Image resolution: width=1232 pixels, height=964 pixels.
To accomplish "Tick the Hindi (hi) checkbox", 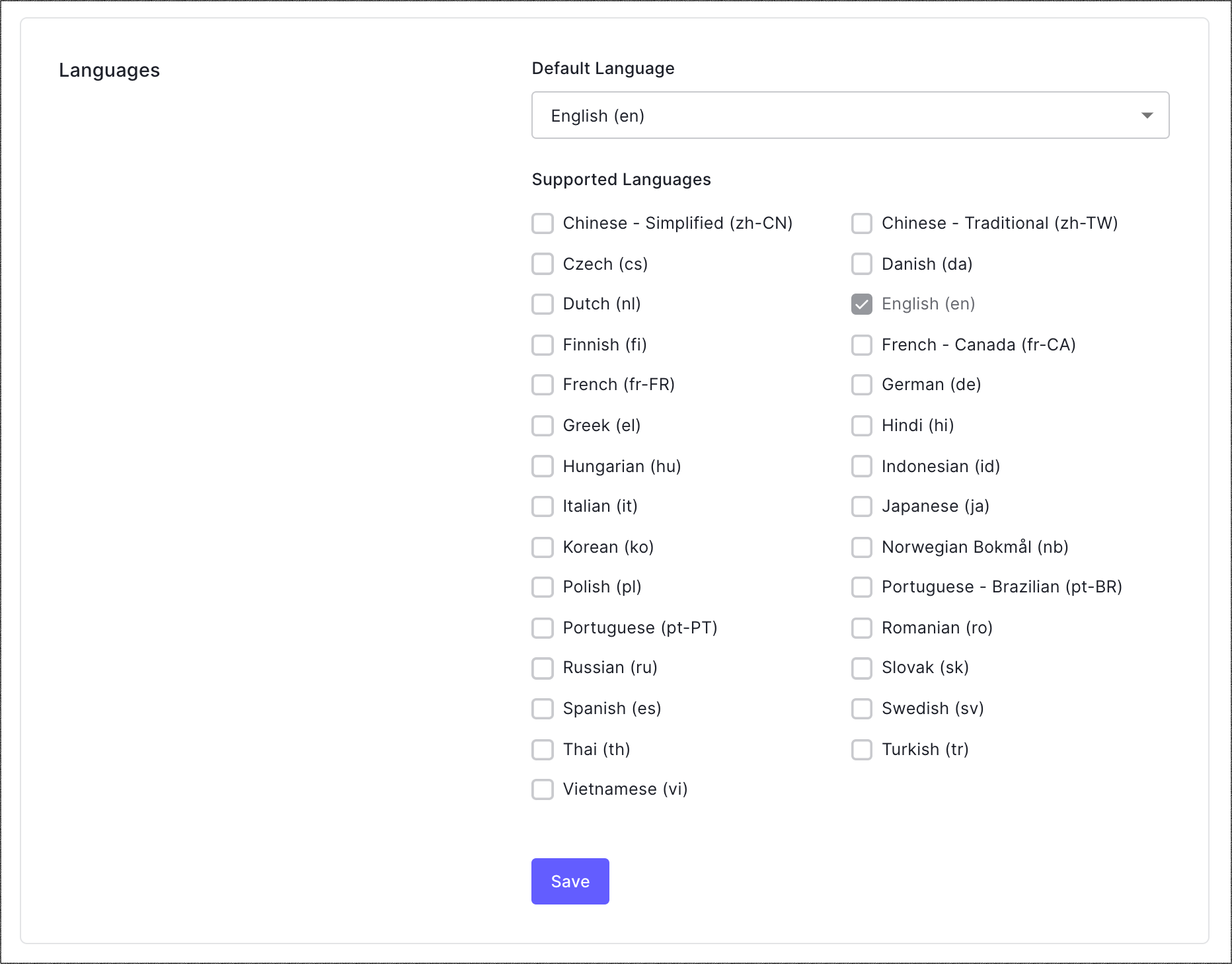I will point(862,426).
